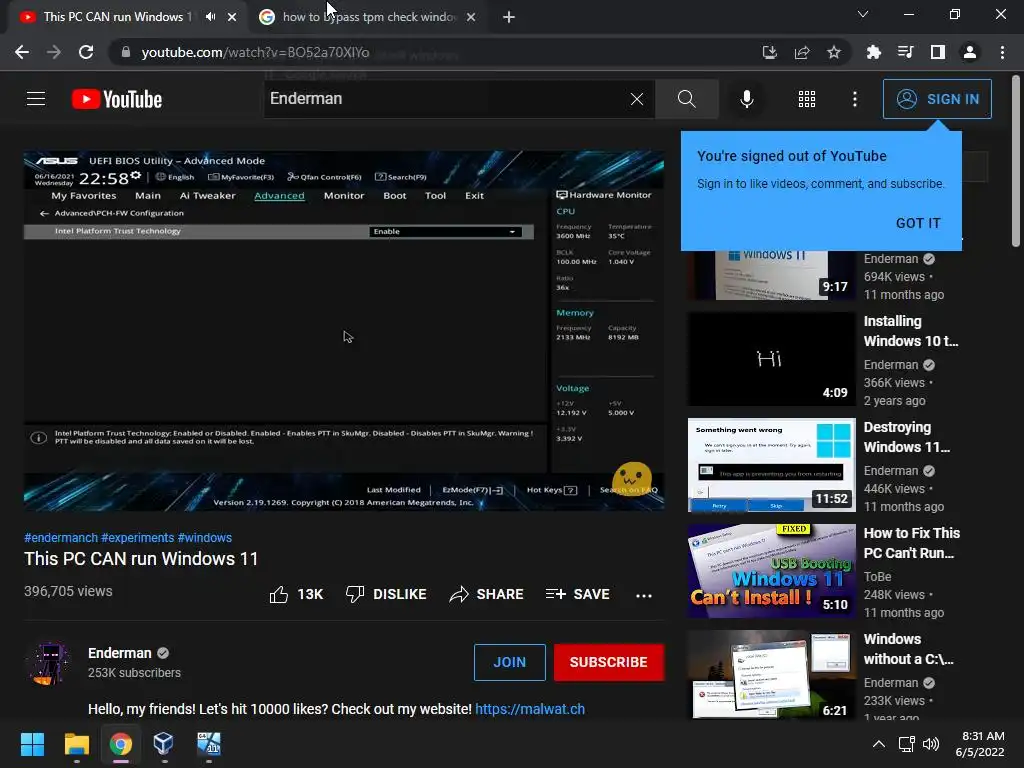Clear the Enderman search text

pyautogui.click(x=637, y=99)
